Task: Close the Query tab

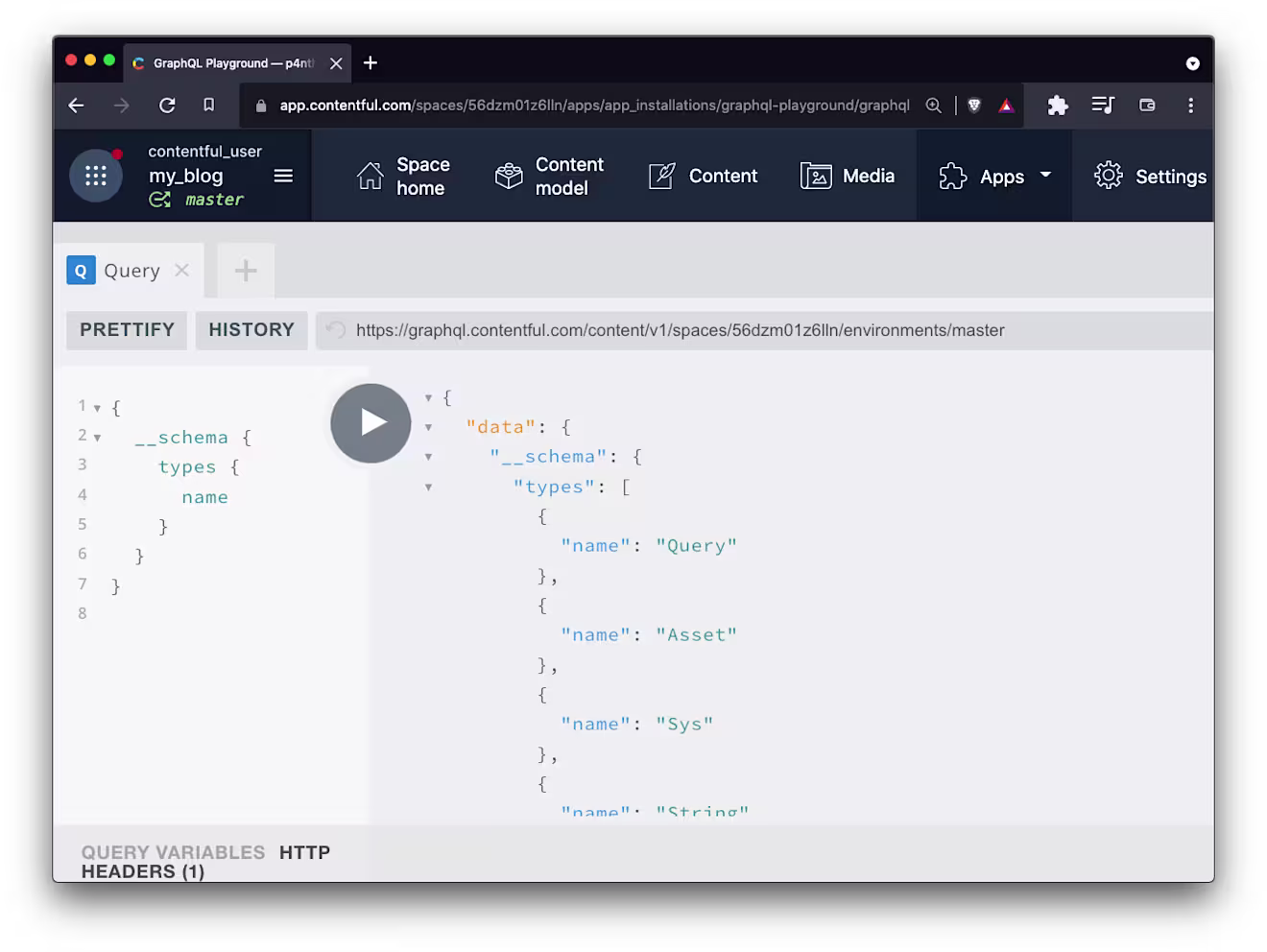Action: pyautogui.click(x=182, y=271)
